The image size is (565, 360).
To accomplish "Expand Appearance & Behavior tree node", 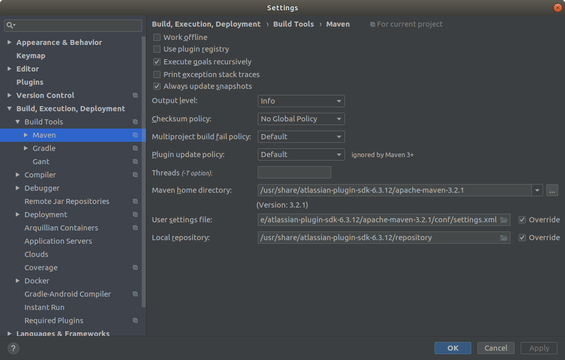I will pyautogui.click(x=9, y=42).
